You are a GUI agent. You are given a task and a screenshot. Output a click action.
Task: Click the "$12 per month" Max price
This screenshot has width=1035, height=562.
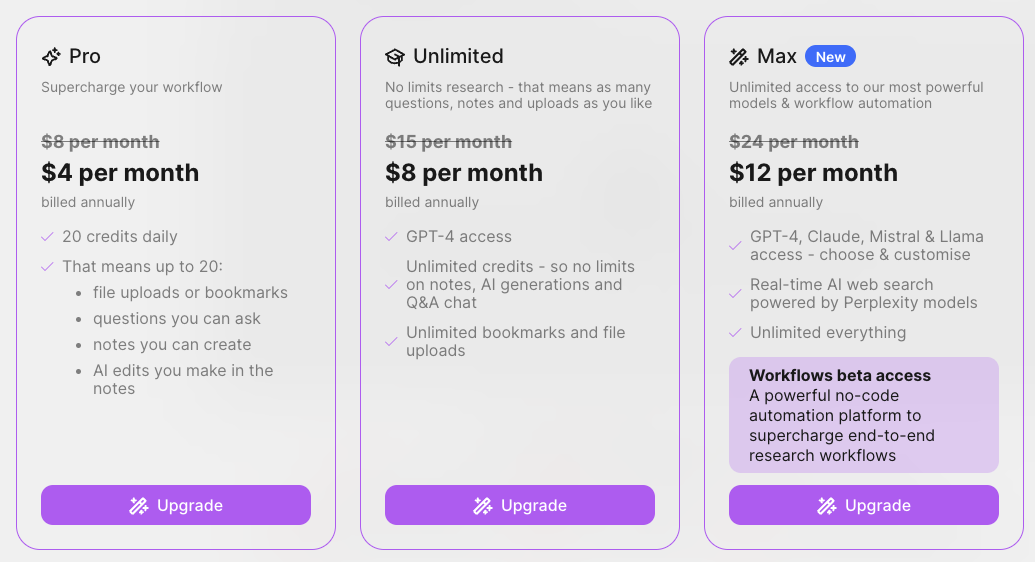[813, 173]
